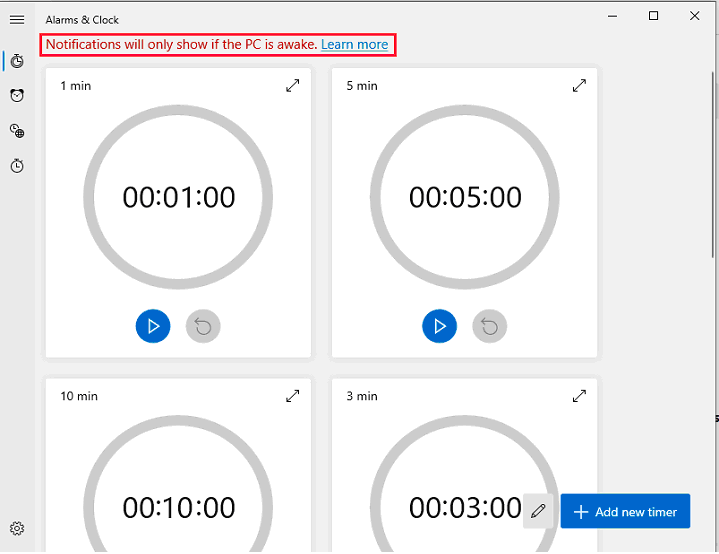Viewport: 719px width, 554px height.
Task: Click the 5 min timer label
Action: (362, 86)
